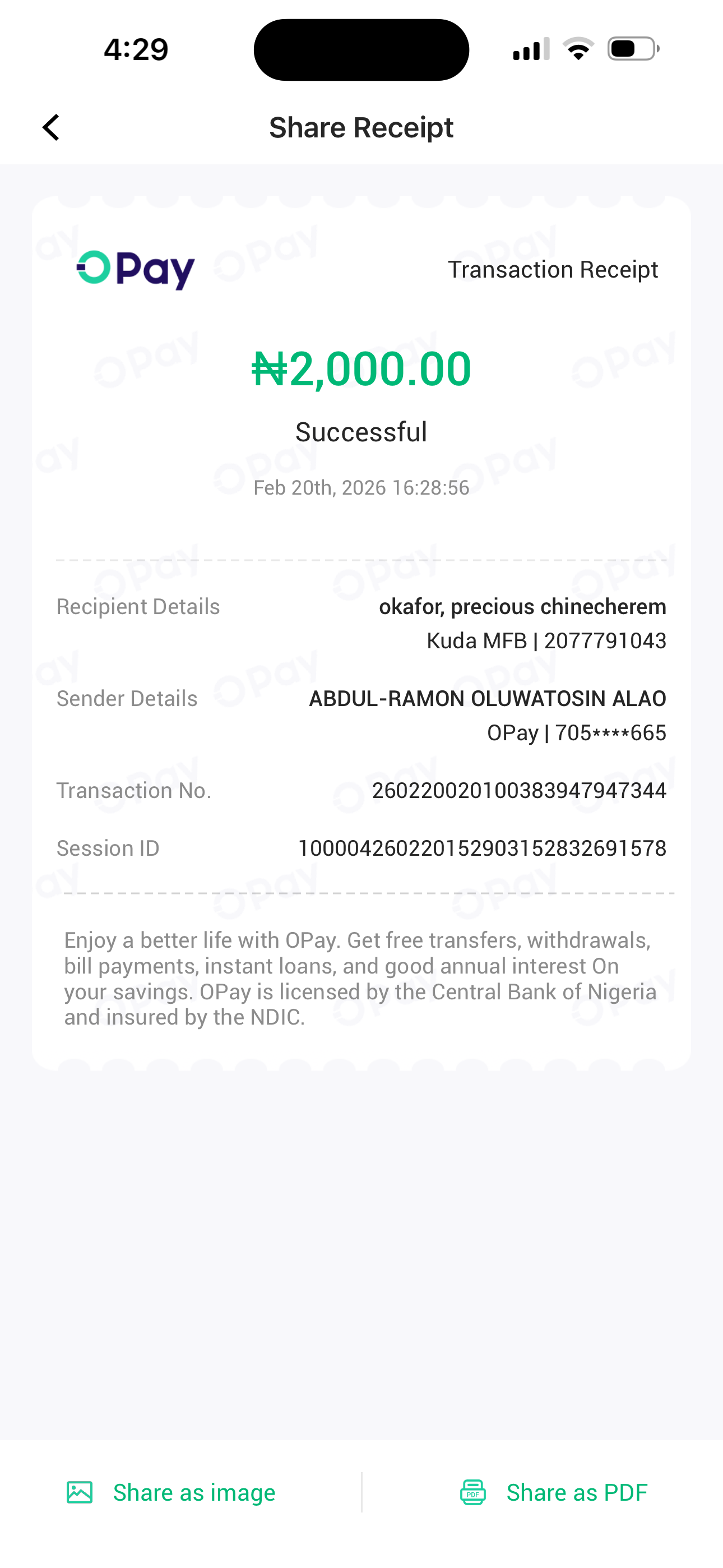The height and width of the screenshot is (1568, 723).
Task: Tap the ₦2,000.00 amount
Action: [361, 369]
